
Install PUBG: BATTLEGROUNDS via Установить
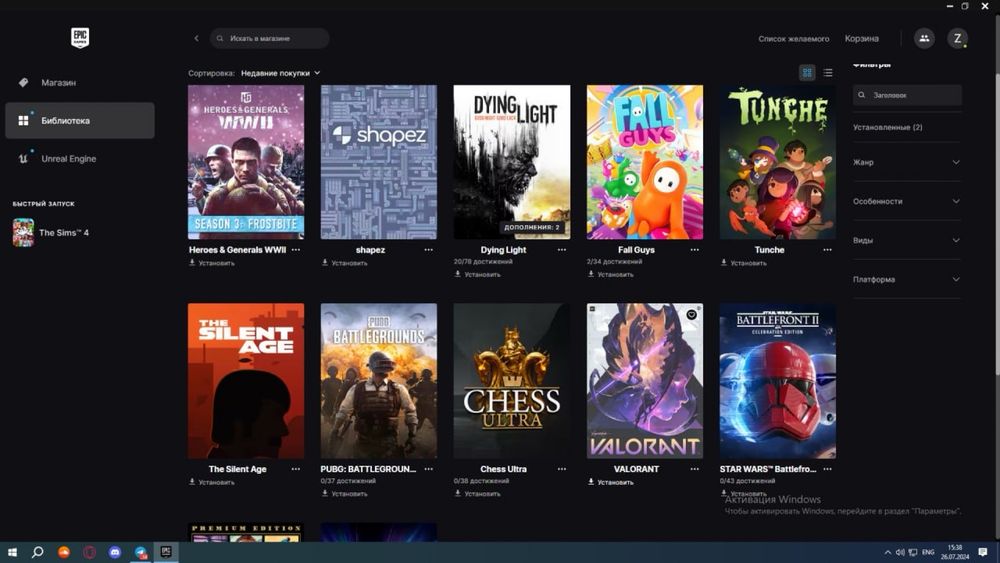point(344,494)
